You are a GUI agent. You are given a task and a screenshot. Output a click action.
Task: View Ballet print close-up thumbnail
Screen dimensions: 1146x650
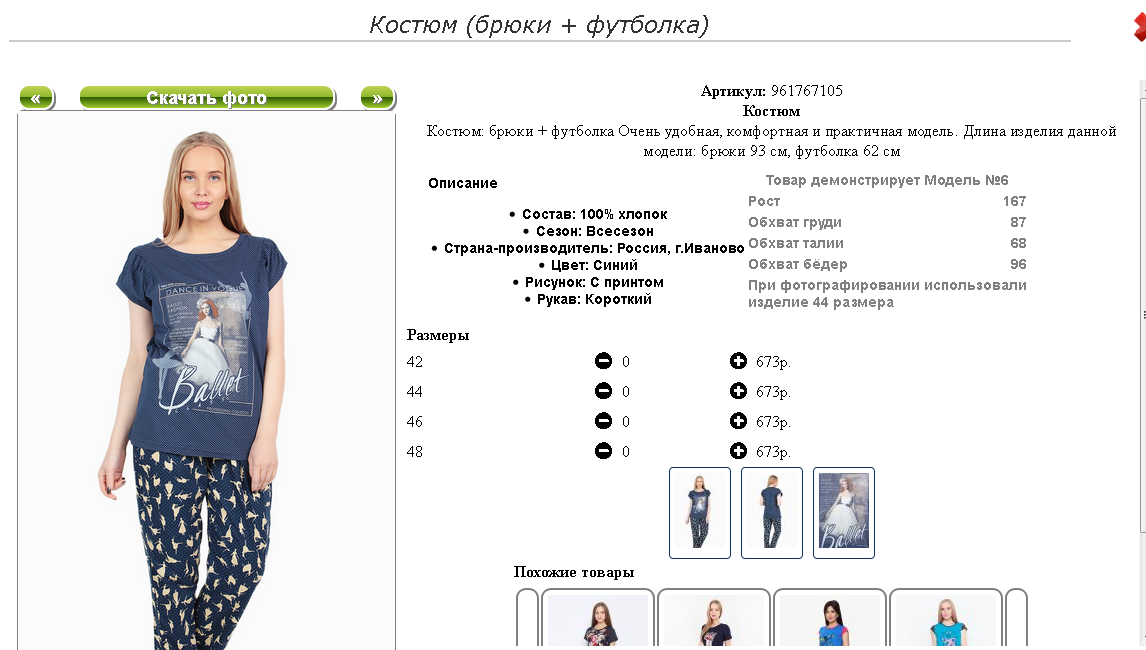click(x=843, y=513)
